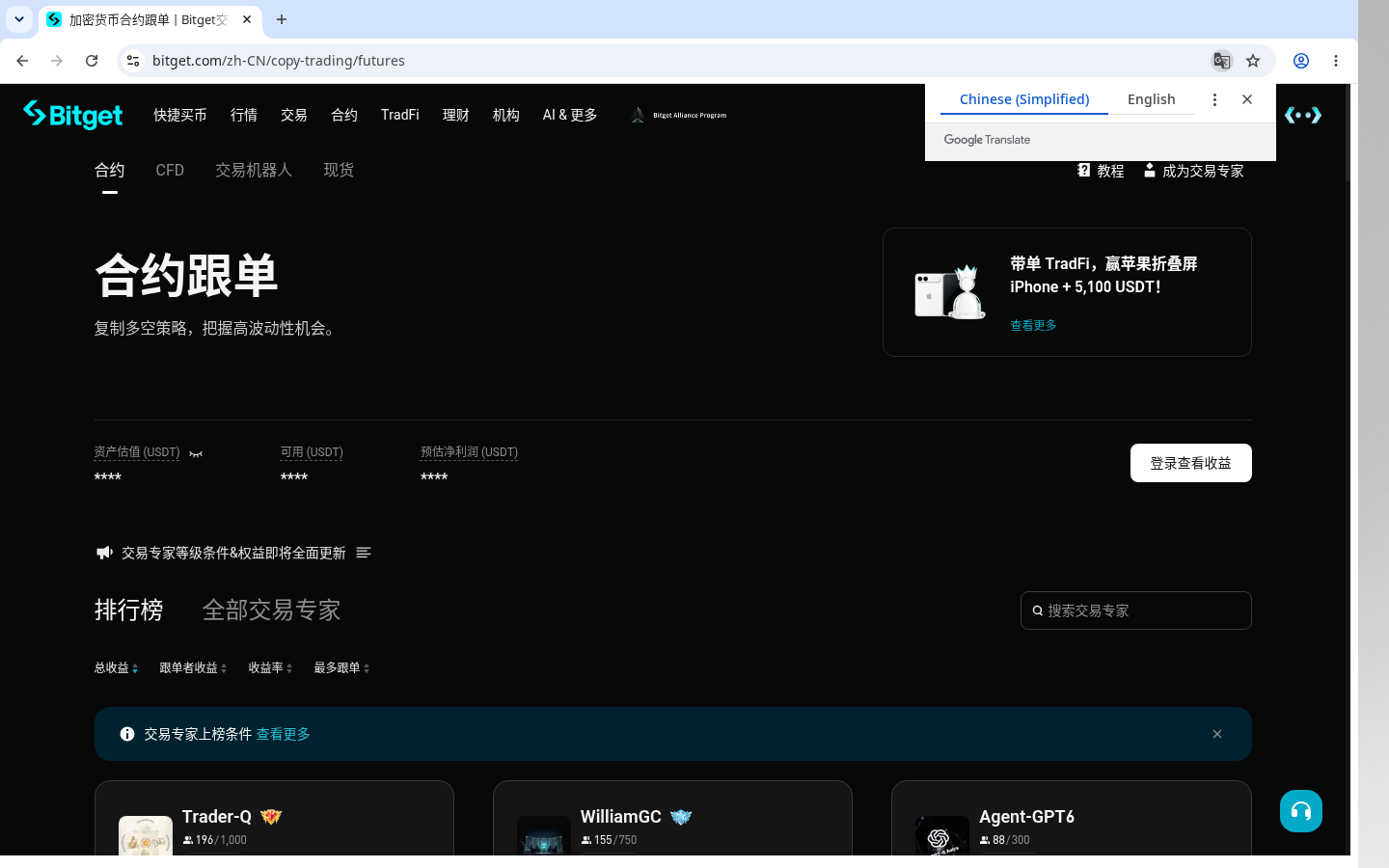The height and width of the screenshot is (868, 1389).
Task: Open Trader-Q trader name
Action: tap(217, 817)
